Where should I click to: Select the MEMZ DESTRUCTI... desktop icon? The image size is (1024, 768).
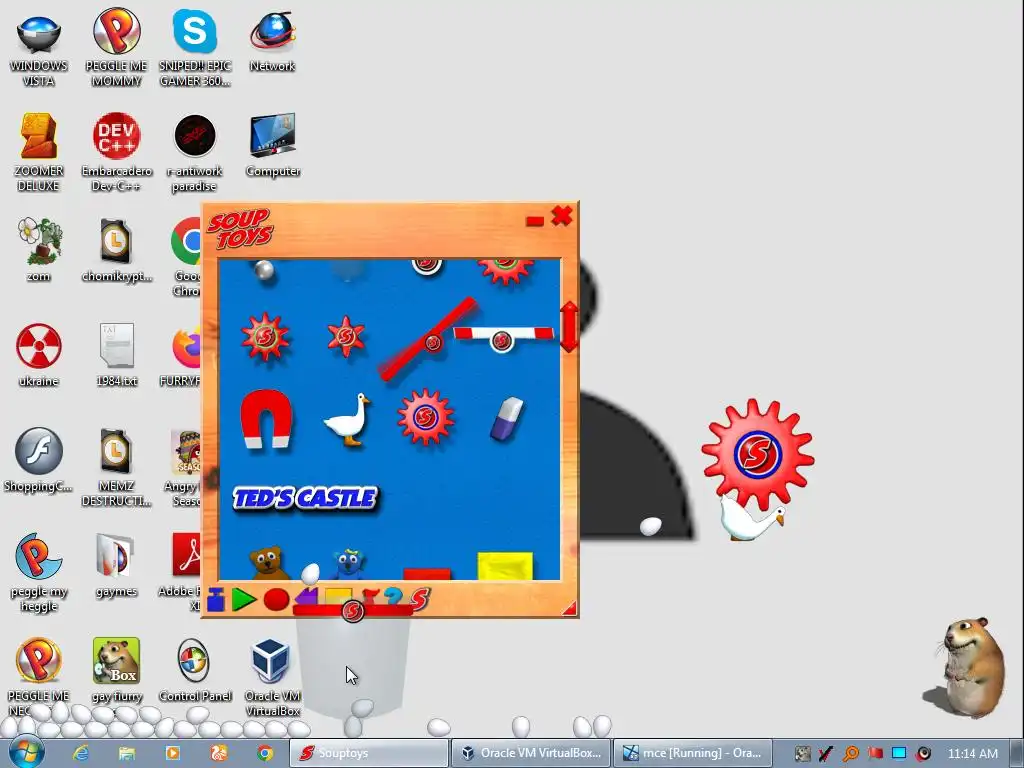(x=116, y=468)
